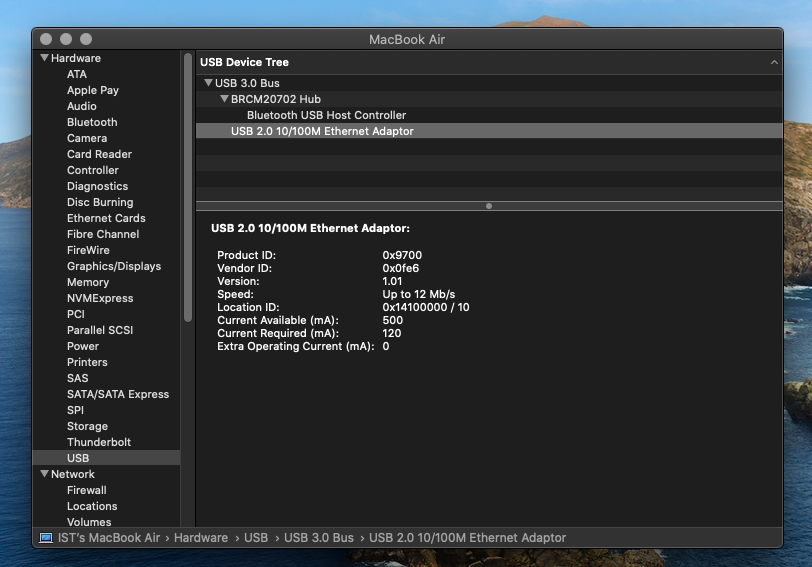812x567 pixels.
Task: Select SAS in the sidebar
Action: [x=78, y=379]
